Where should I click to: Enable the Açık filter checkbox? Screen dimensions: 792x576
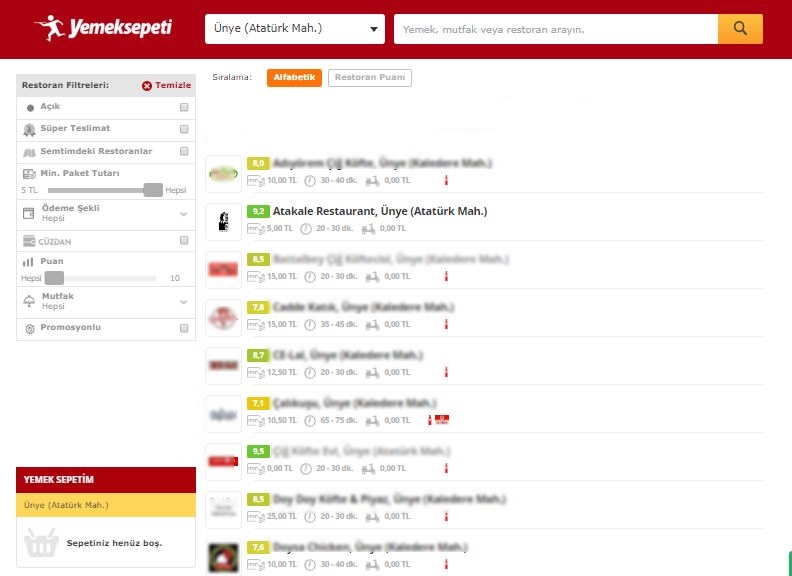tap(184, 107)
